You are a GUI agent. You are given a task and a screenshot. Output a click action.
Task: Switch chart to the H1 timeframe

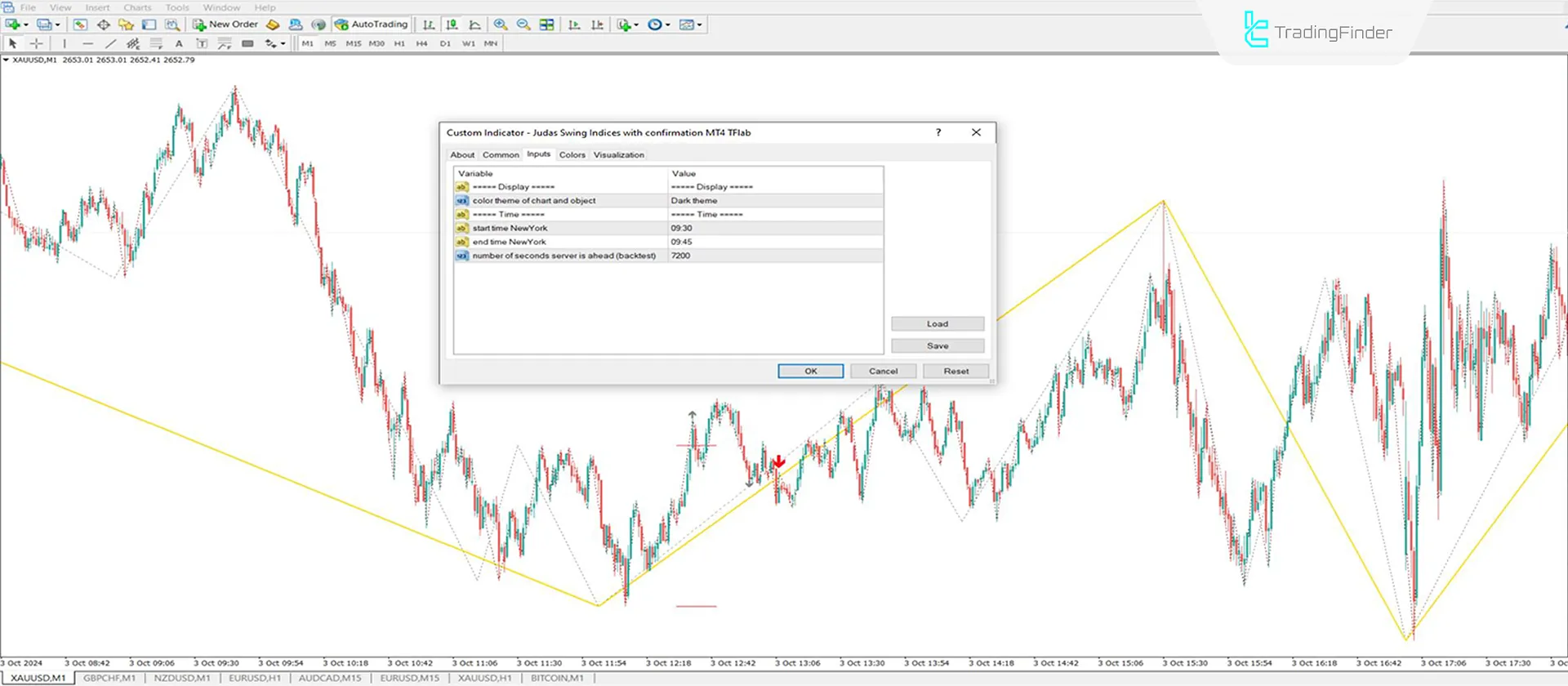pyautogui.click(x=399, y=43)
